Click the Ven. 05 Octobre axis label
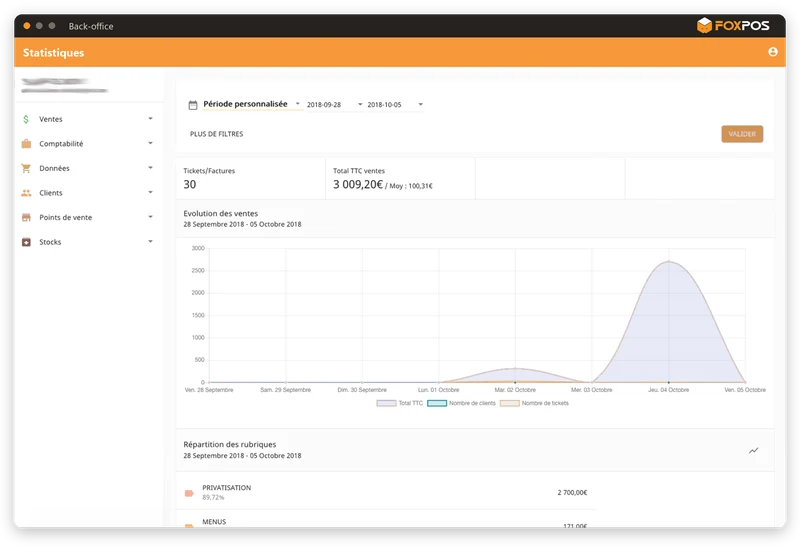The width and height of the screenshot is (800, 546). 745,390
